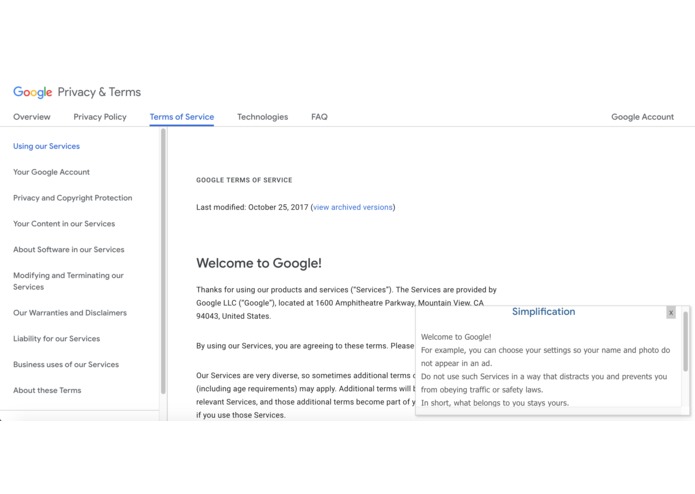The height and width of the screenshot is (494, 695).
Task: Click the Welcome to Google! heading
Action: point(259,263)
